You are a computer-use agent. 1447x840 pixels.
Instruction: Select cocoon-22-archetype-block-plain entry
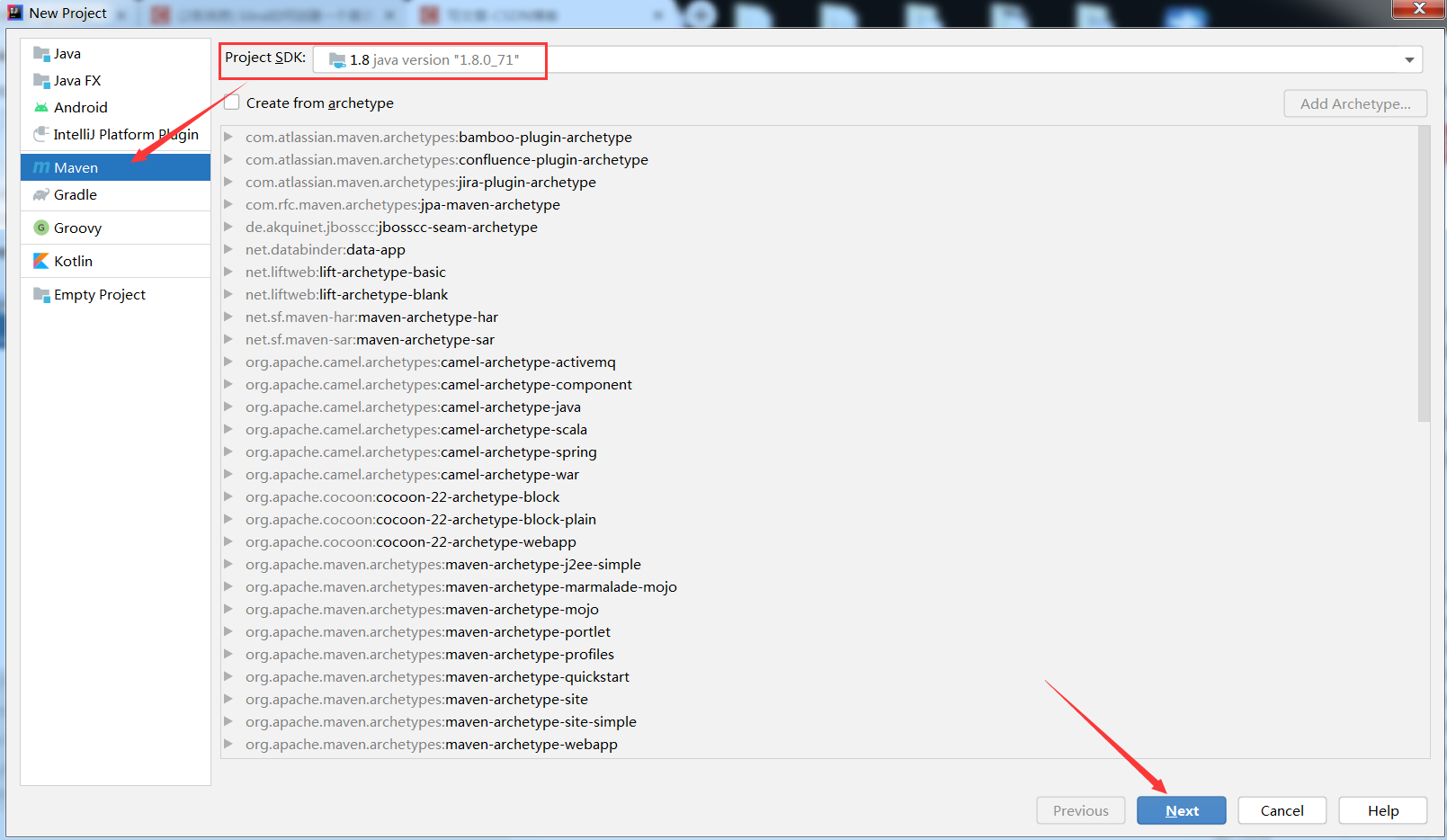tap(421, 519)
